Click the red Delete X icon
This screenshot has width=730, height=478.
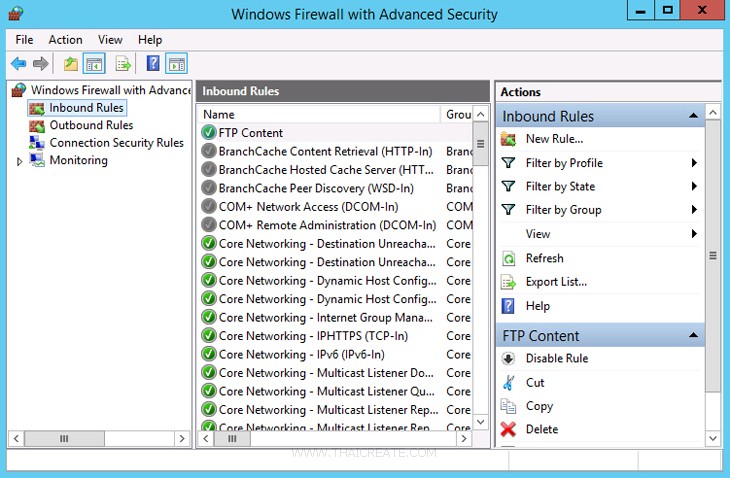tap(508, 429)
